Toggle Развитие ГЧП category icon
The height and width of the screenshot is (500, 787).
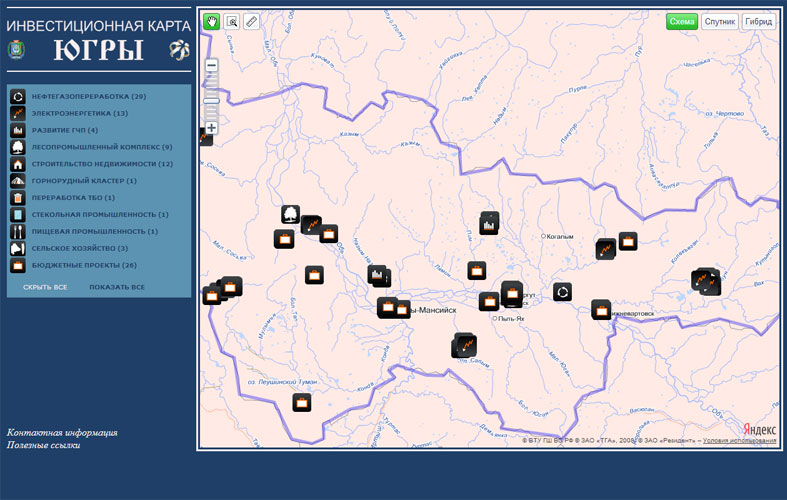pyautogui.click(x=18, y=130)
